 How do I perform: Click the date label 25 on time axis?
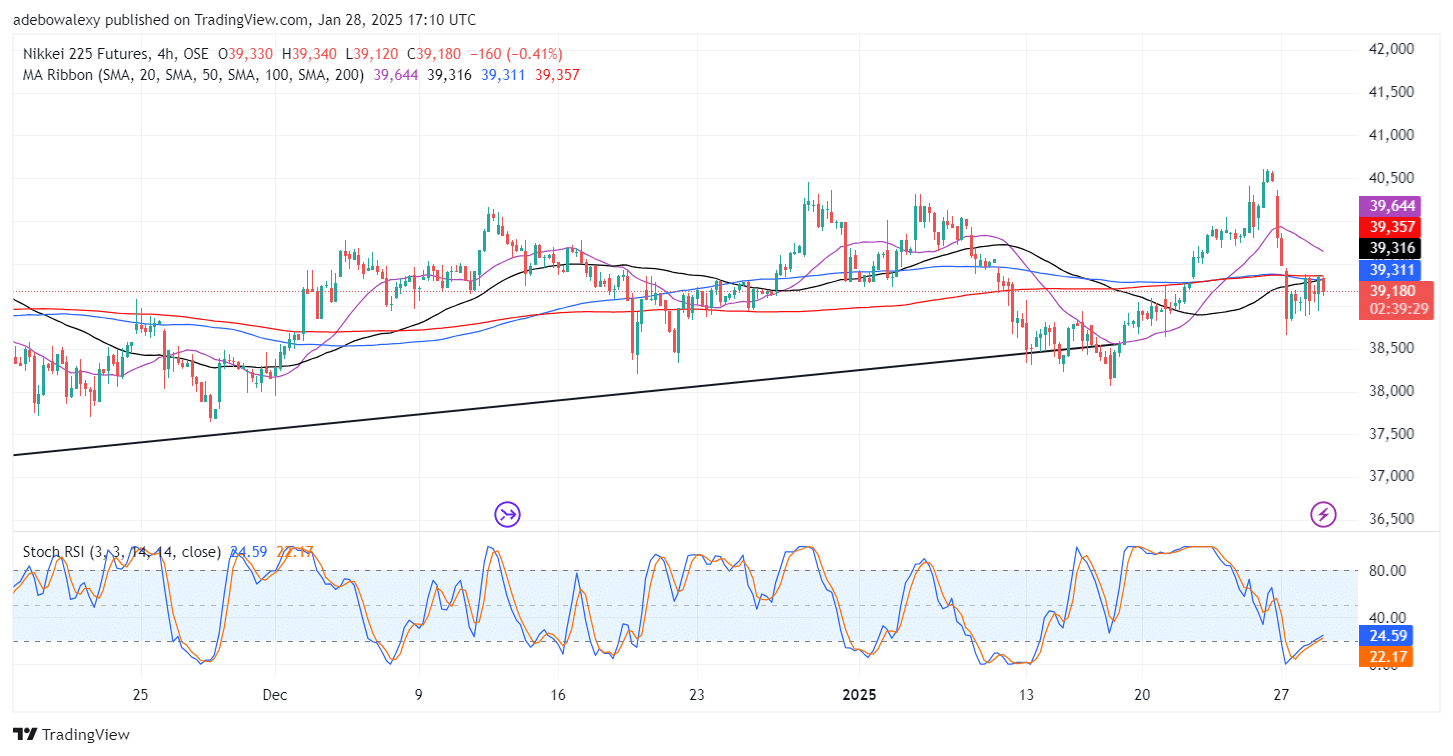click(140, 694)
